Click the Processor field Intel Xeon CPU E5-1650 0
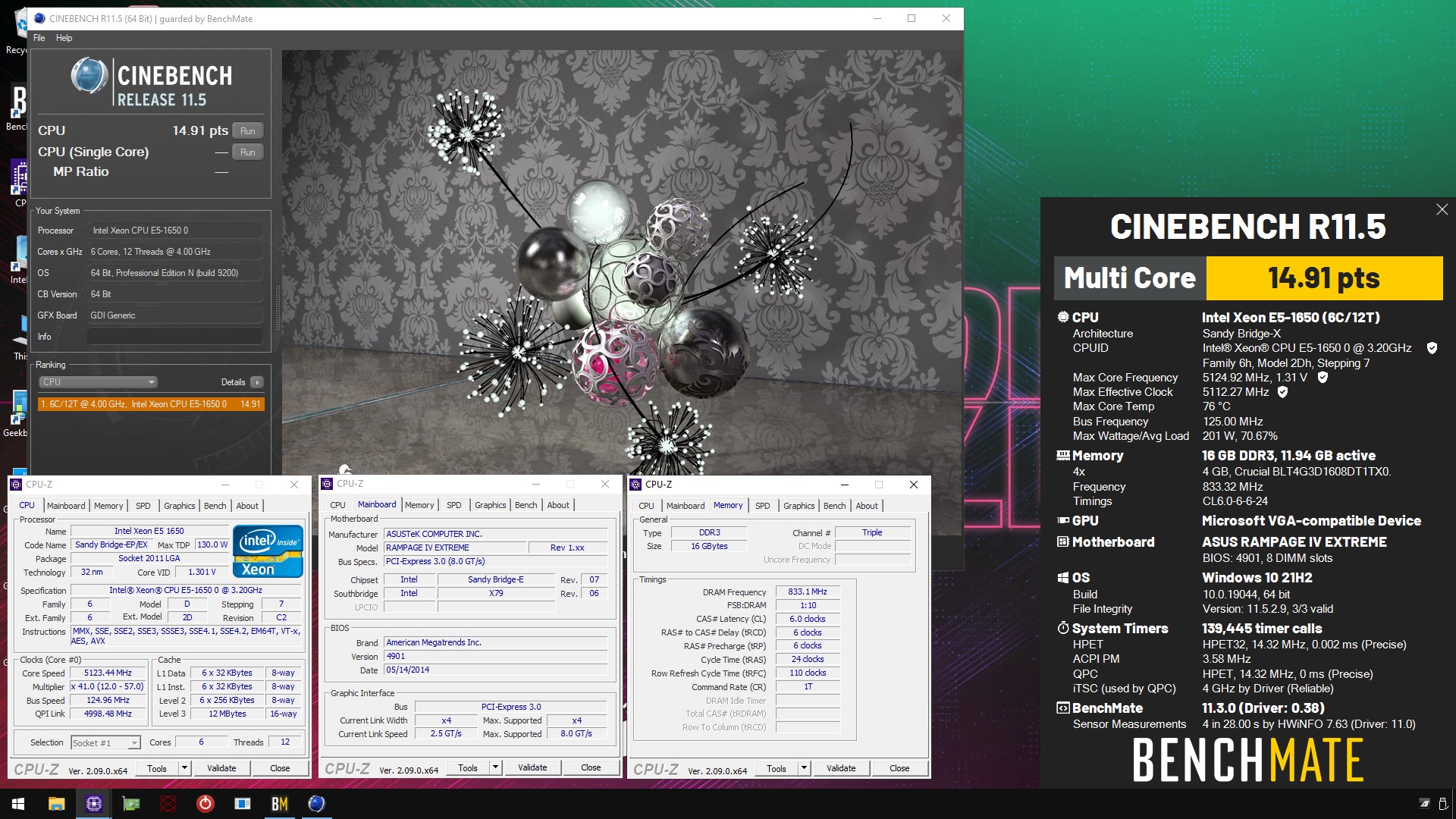Viewport: 1456px width, 819px height. (x=175, y=231)
